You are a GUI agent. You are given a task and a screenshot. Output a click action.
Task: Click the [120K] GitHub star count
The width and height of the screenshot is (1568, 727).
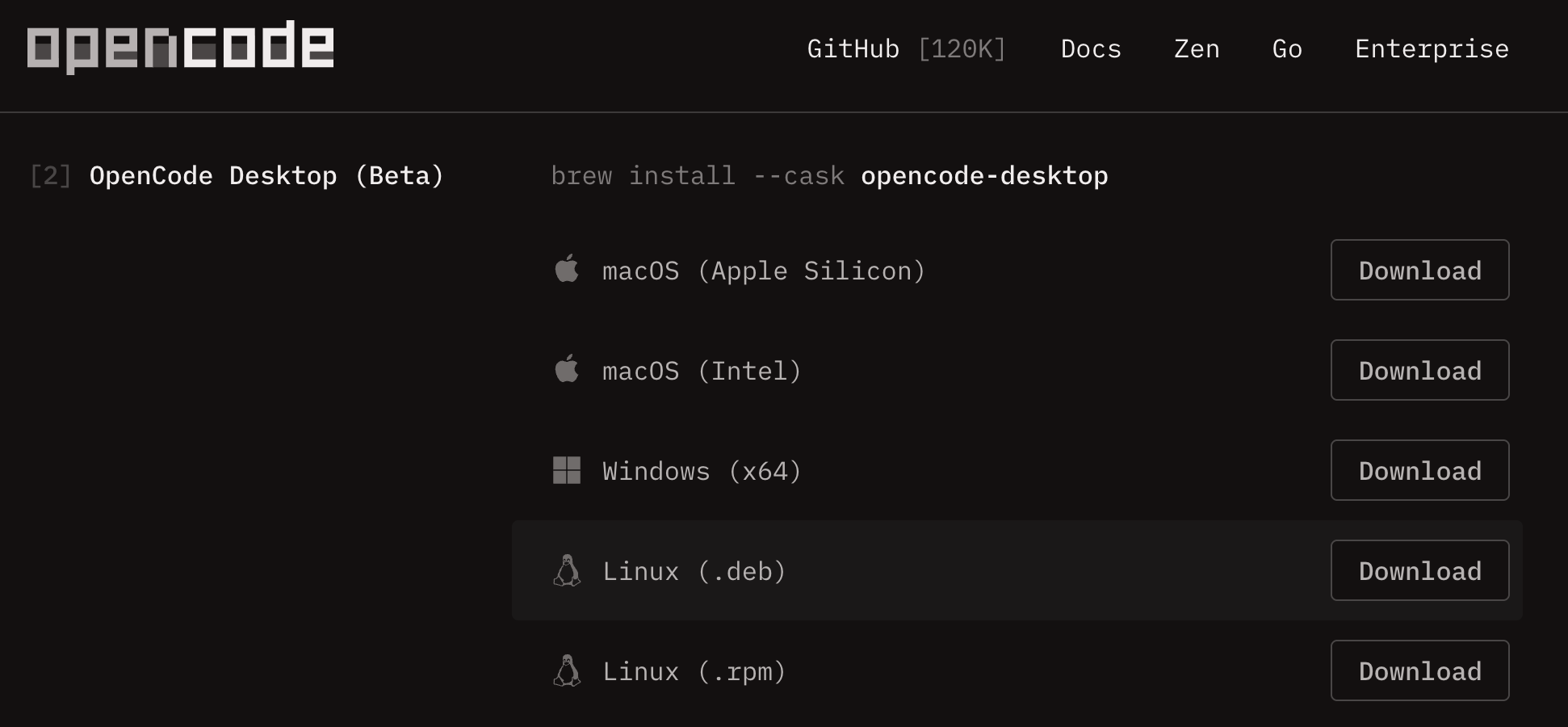point(962,49)
